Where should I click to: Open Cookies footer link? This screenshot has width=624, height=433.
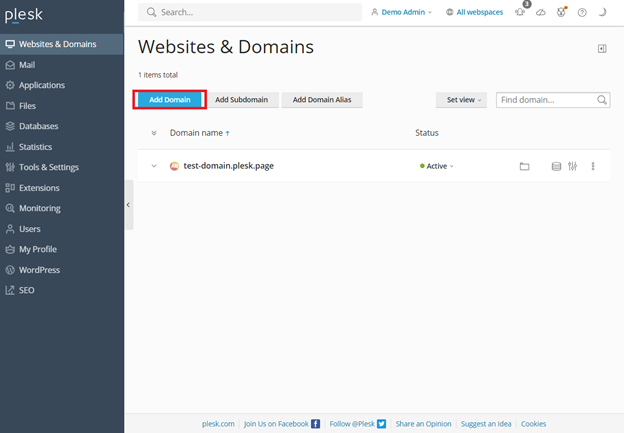coord(533,424)
